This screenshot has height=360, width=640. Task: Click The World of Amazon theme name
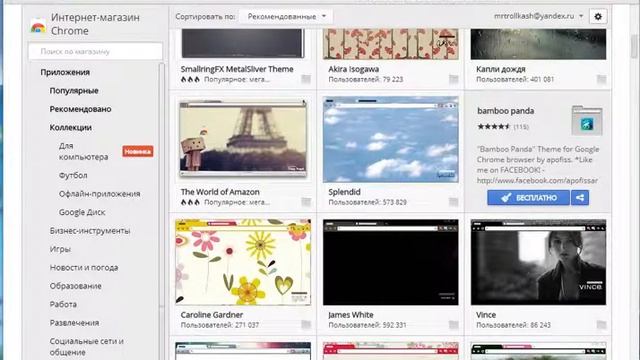click(x=220, y=192)
